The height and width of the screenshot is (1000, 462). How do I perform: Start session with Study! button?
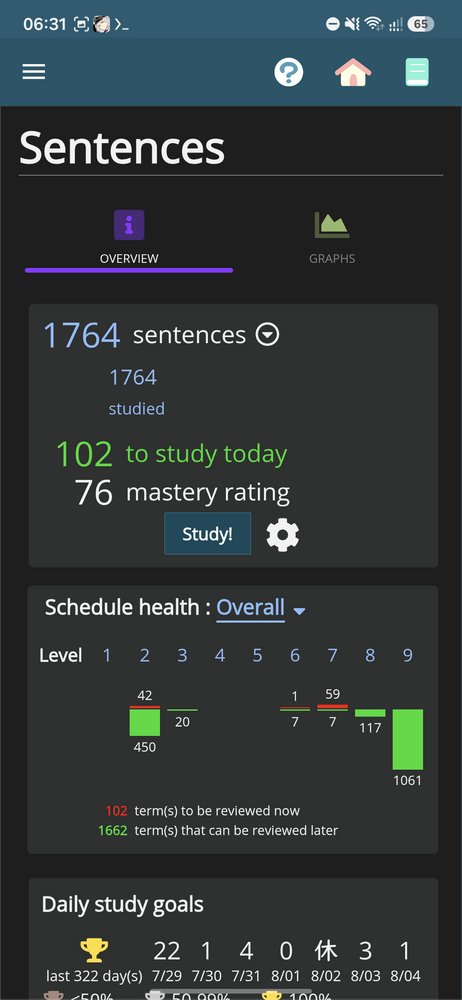click(x=207, y=534)
